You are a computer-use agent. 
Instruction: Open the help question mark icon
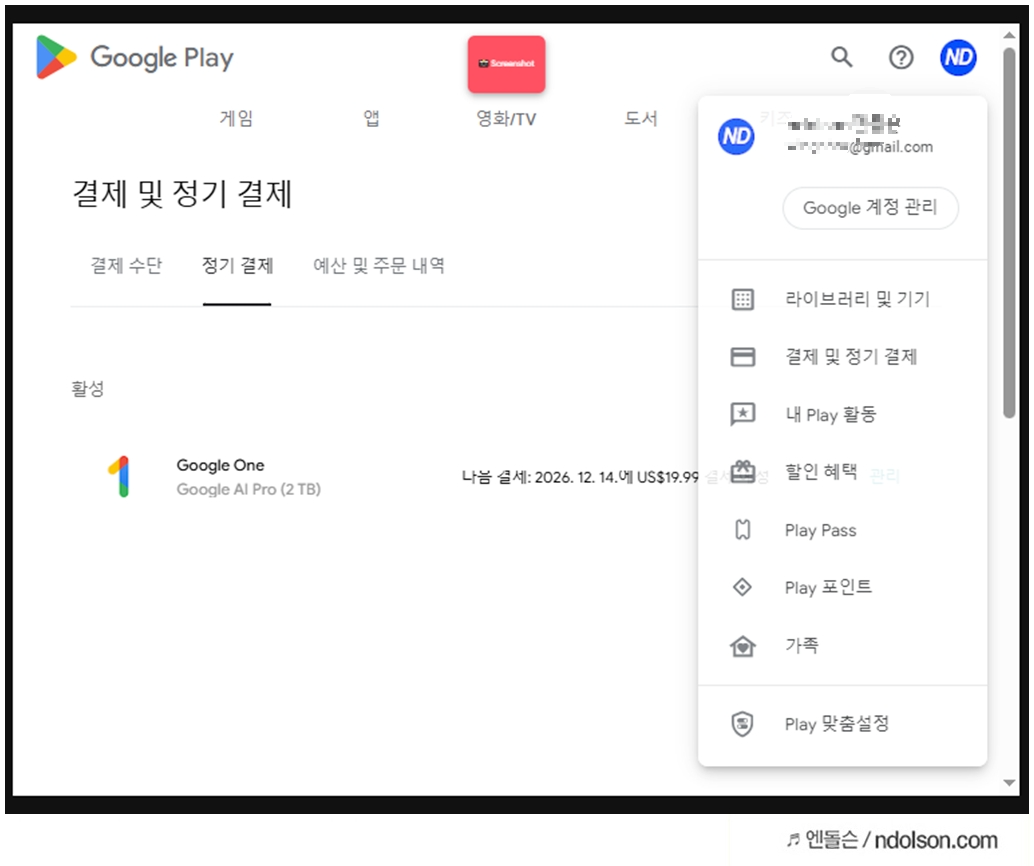(x=901, y=57)
